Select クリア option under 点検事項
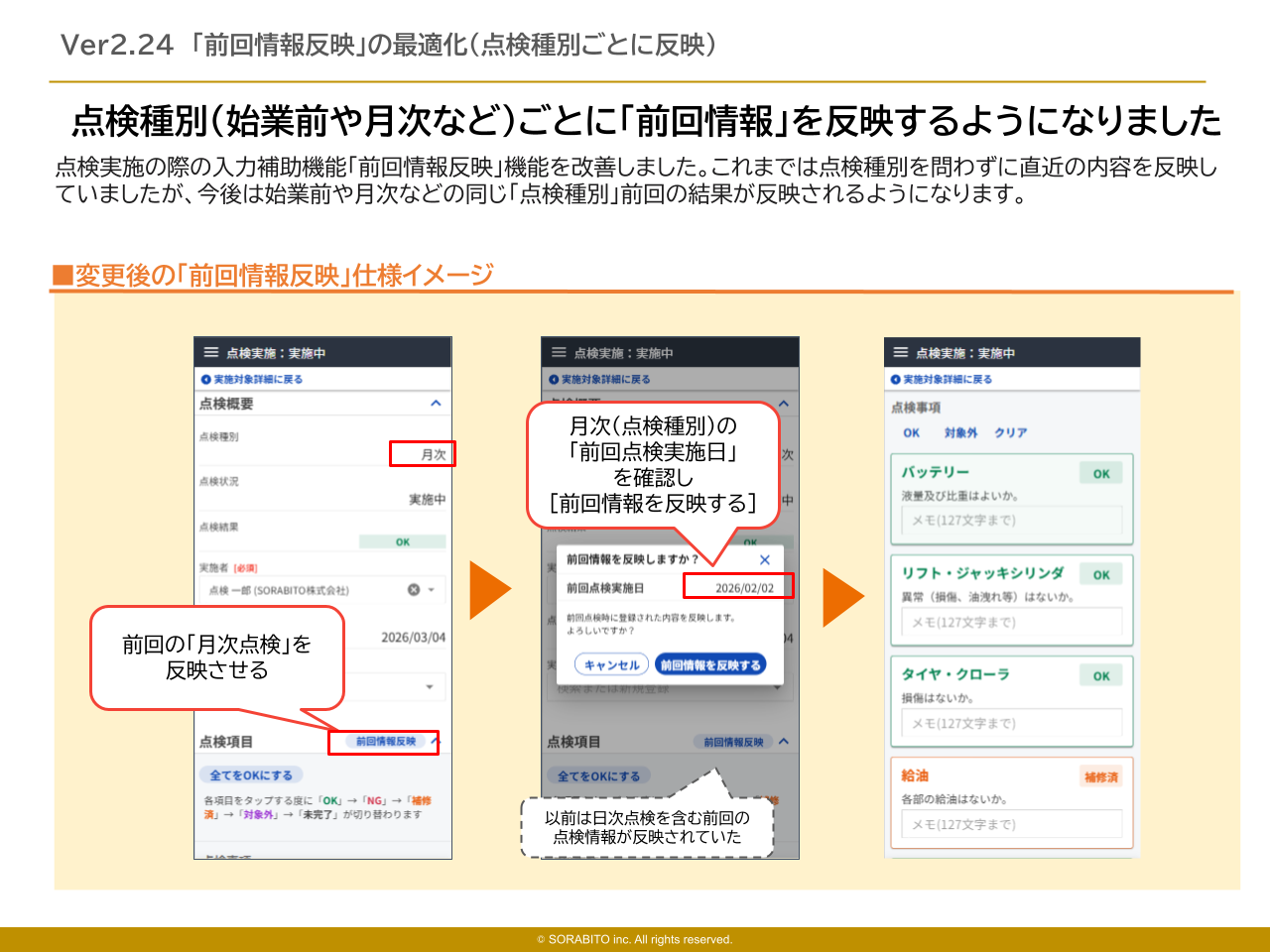 [x=1010, y=433]
